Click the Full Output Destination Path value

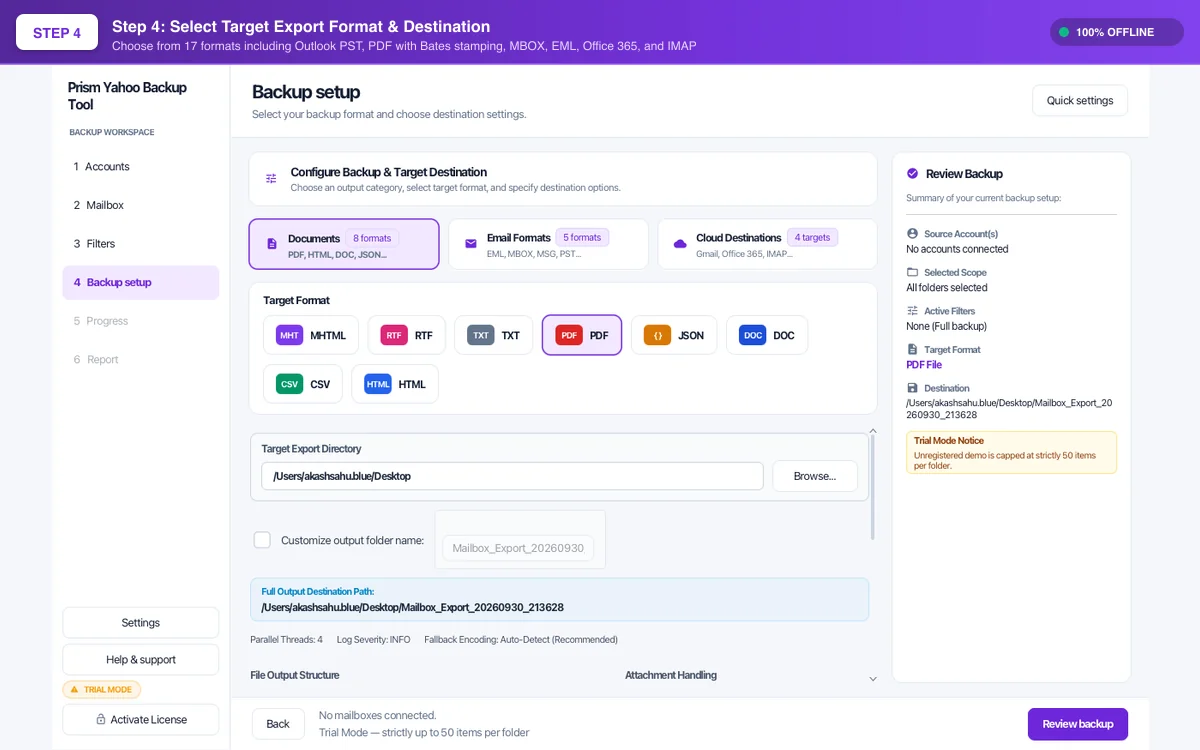tap(412, 607)
